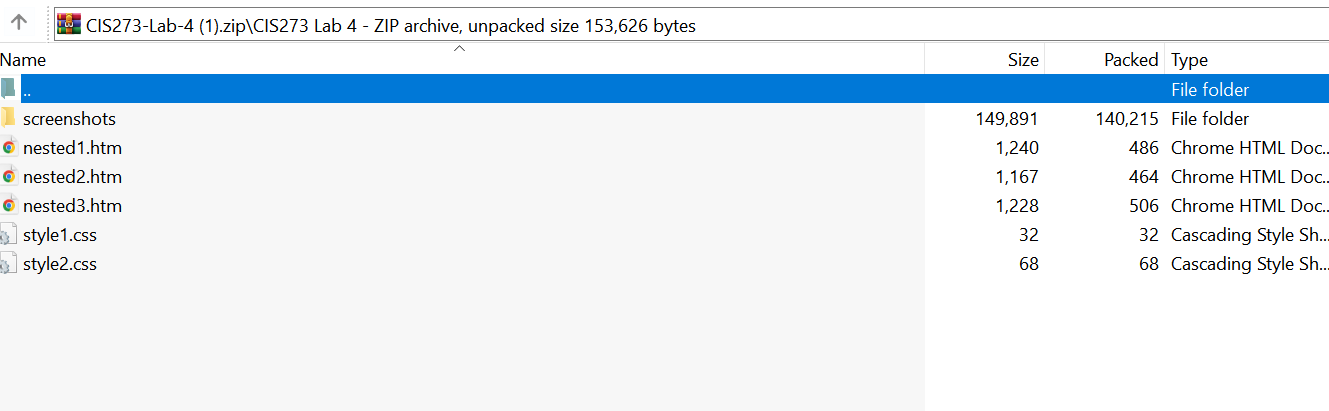Sort files by the Size column header
Screen dimensions: 1329x411
pyautogui.click(x=1022, y=60)
